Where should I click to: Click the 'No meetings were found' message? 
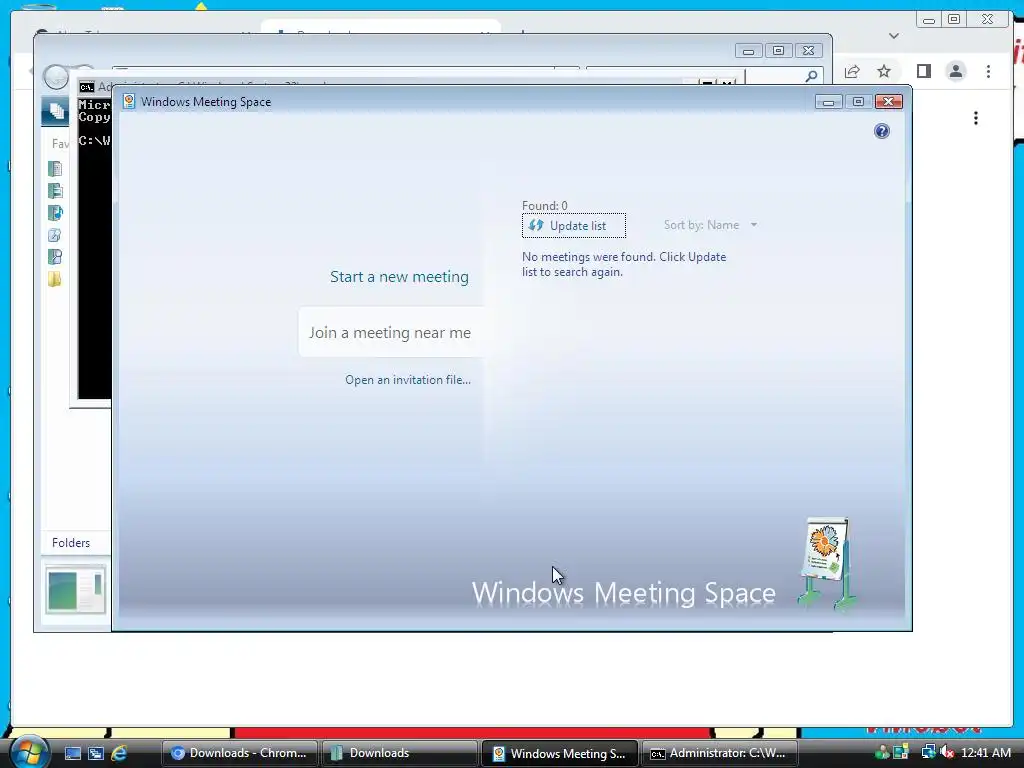coord(624,264)
